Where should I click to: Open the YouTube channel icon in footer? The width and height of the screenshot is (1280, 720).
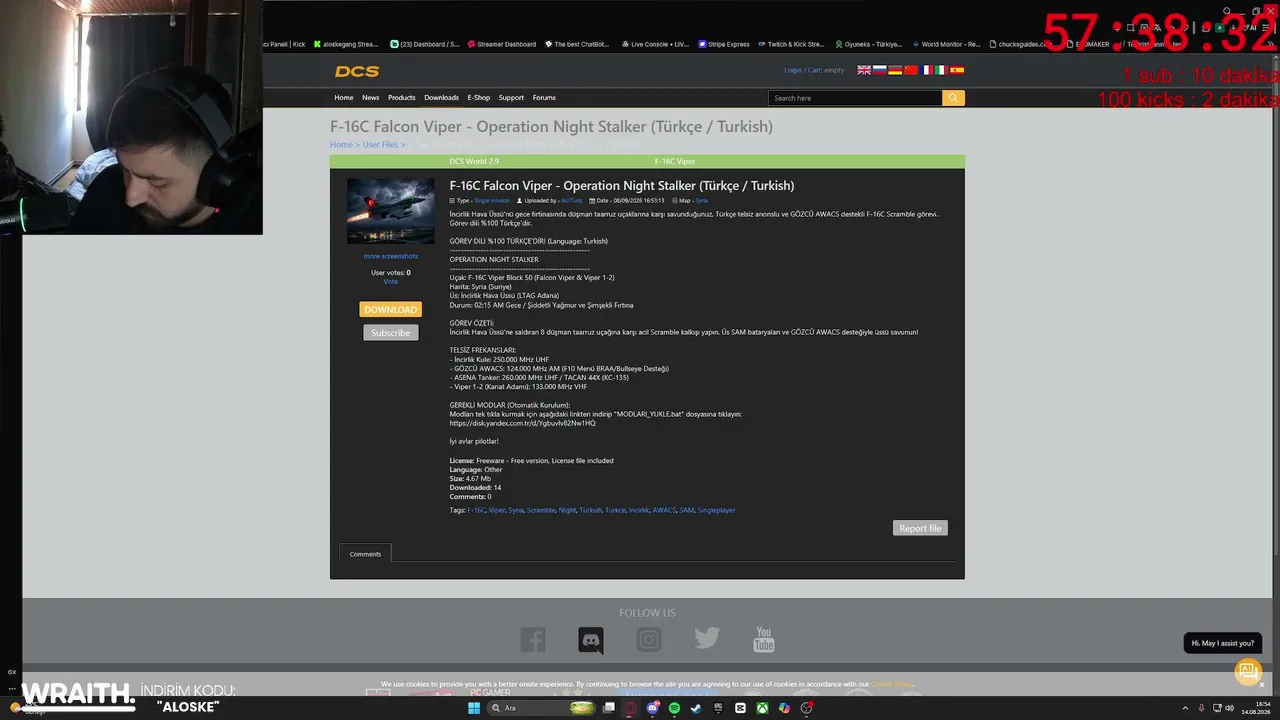pyautogui.click(x=764, y=639)
